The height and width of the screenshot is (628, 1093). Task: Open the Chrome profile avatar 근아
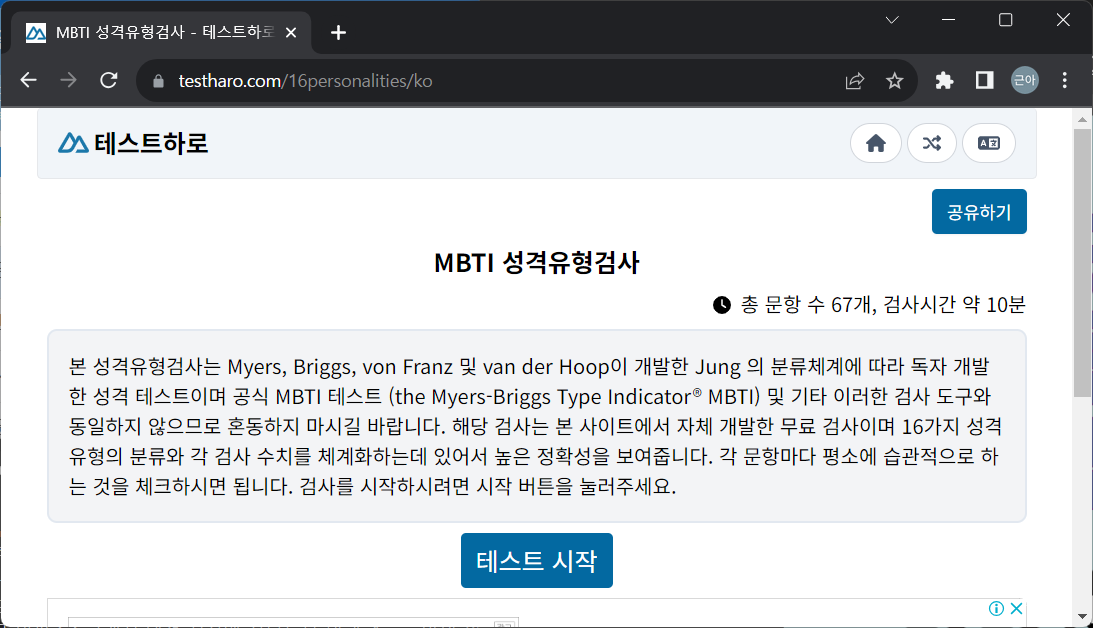coord(1024,80)
